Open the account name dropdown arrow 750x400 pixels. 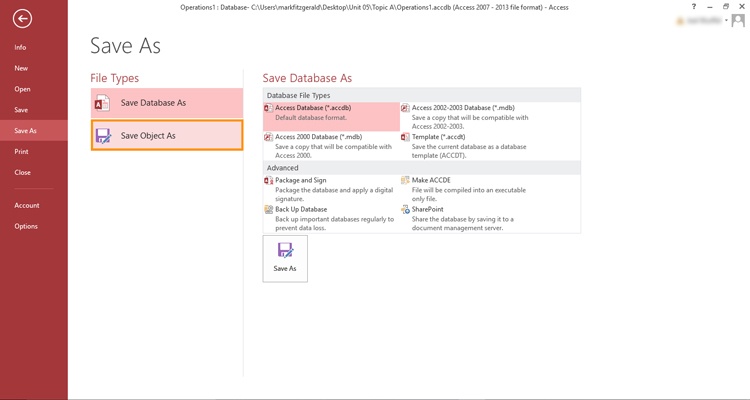[726, 20]
